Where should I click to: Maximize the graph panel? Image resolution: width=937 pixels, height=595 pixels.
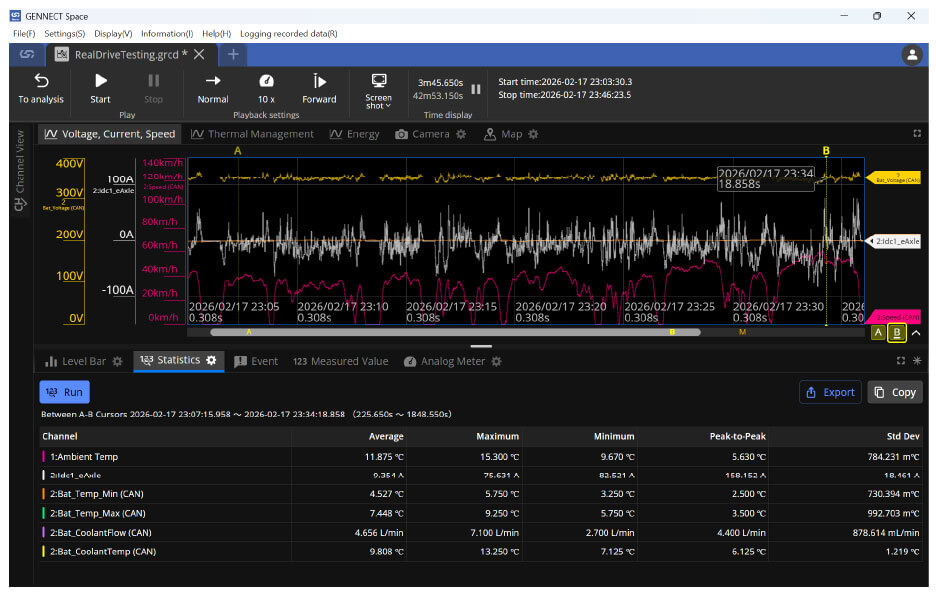click(917, 133)
